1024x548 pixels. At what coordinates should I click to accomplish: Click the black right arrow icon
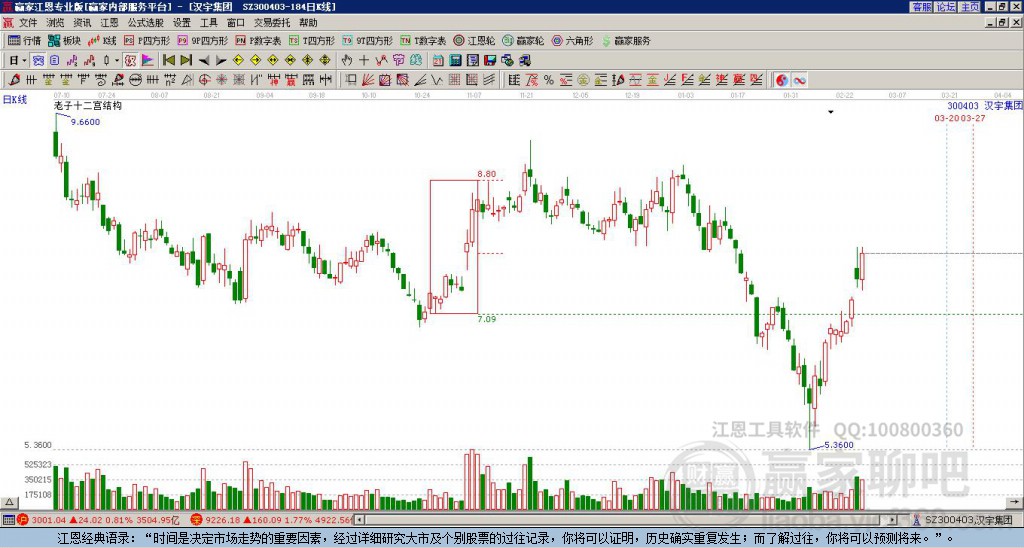[221, 61]
